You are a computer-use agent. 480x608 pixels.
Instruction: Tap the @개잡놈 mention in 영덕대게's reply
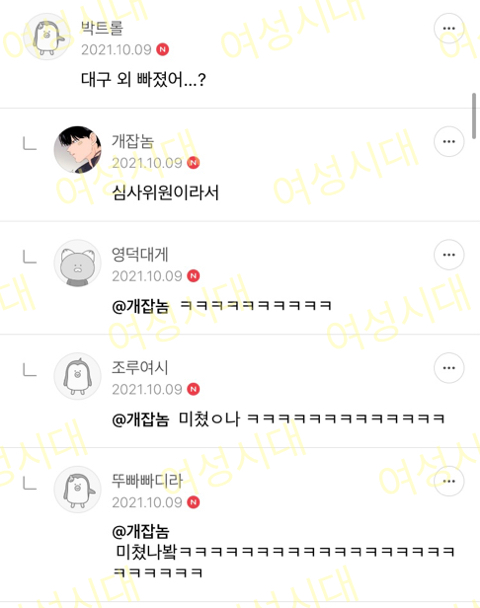[140, 306]
